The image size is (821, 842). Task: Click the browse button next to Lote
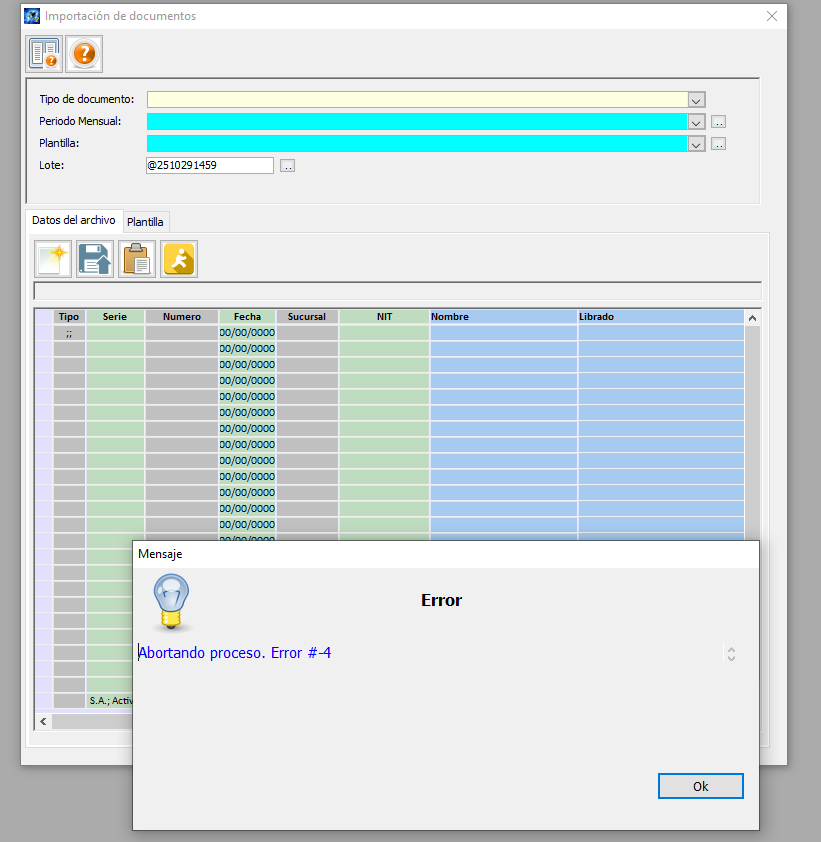pyautogui.click(x=287, y=166)
